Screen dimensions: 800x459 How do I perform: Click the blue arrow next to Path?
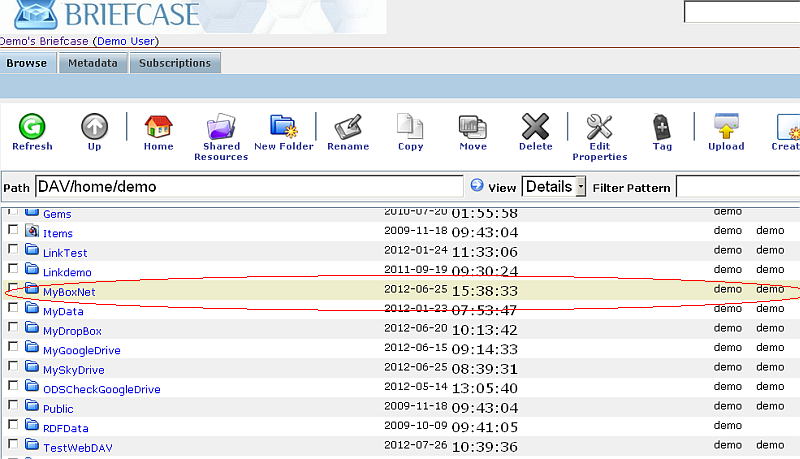pos(477,186)
